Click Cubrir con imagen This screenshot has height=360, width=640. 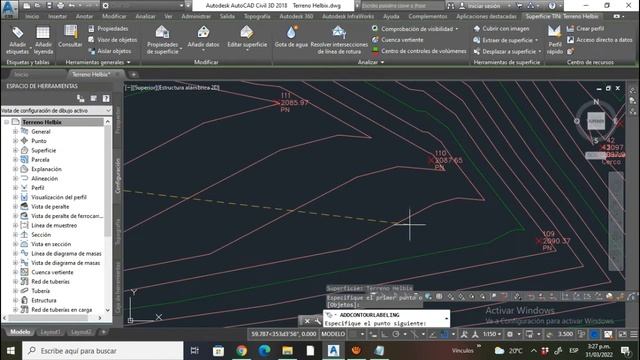pyautogui.click(x=501, y=29)
